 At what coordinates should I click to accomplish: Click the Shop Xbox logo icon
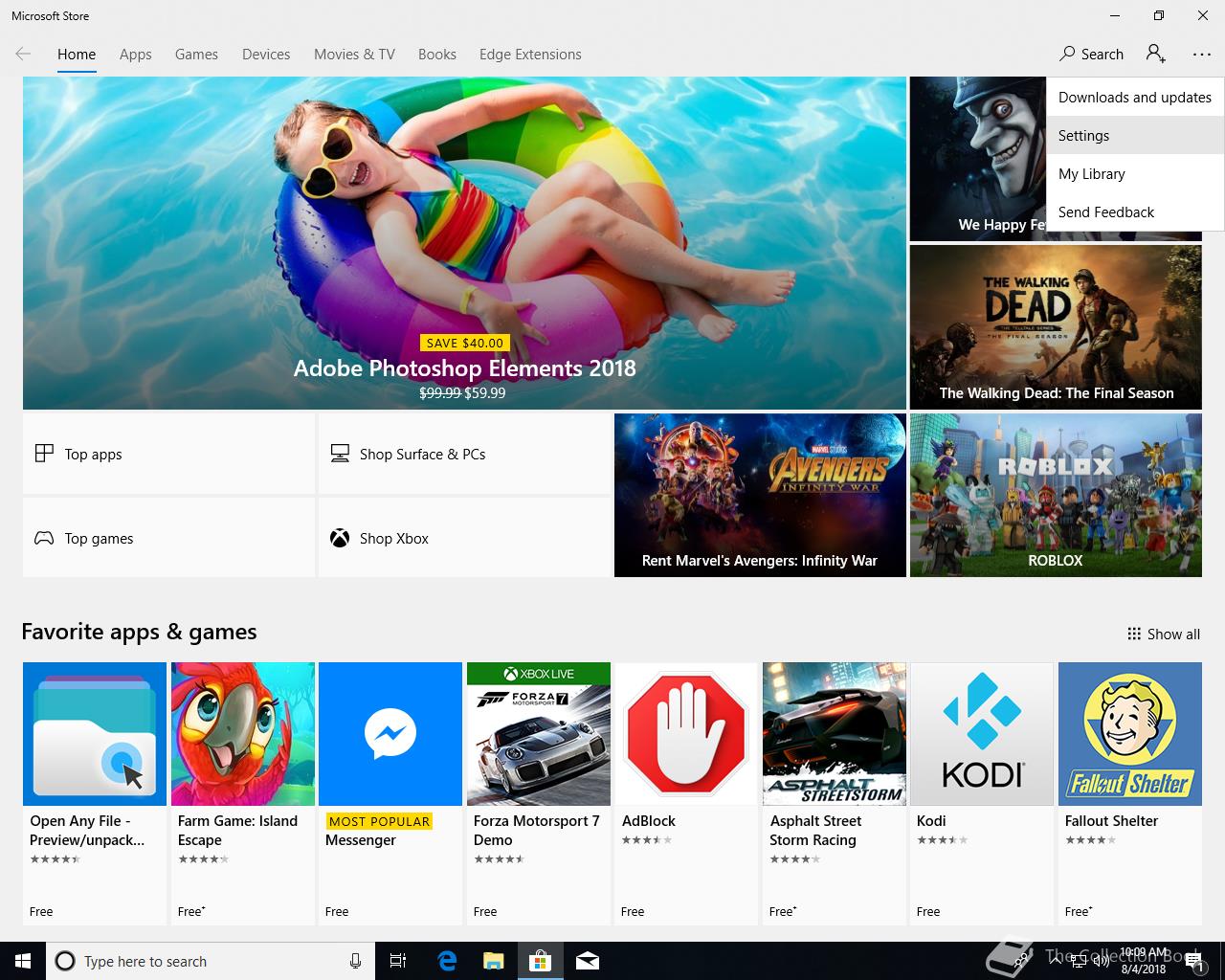click(x=340, y=538)
